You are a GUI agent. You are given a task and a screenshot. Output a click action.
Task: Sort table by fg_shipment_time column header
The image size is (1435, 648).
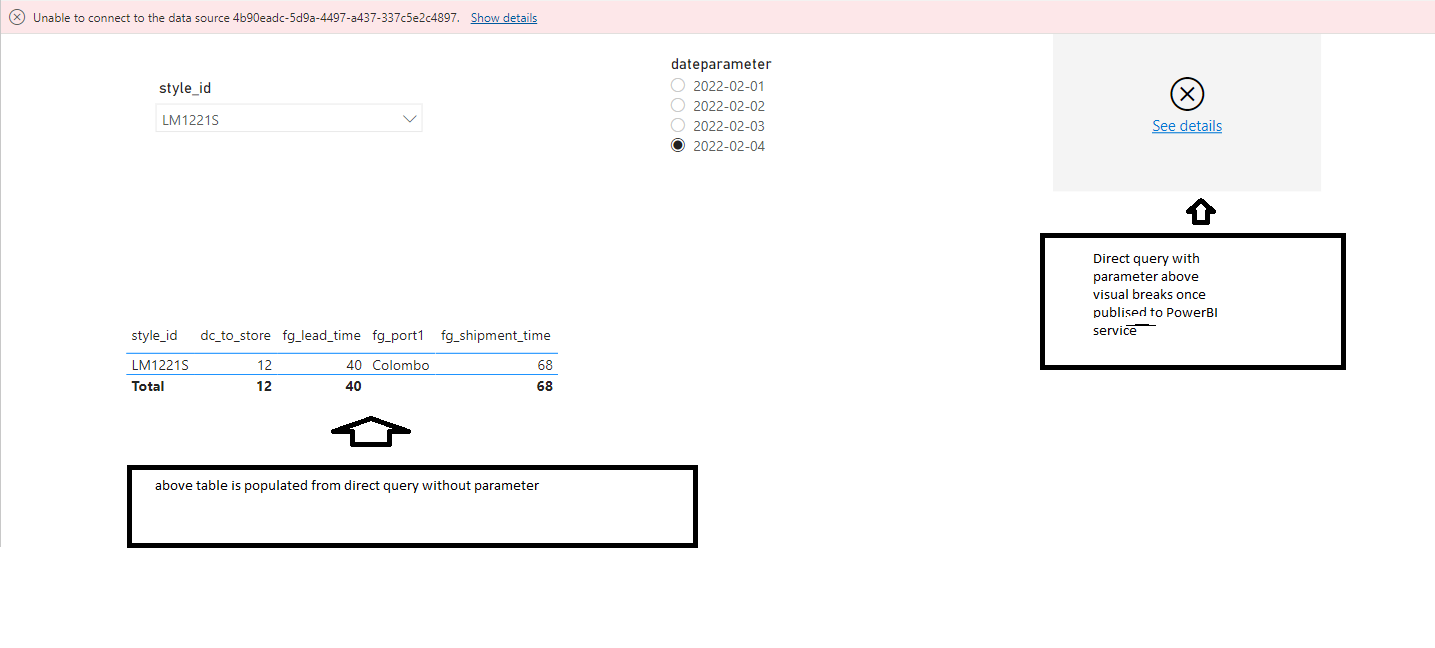click(496, 336)
